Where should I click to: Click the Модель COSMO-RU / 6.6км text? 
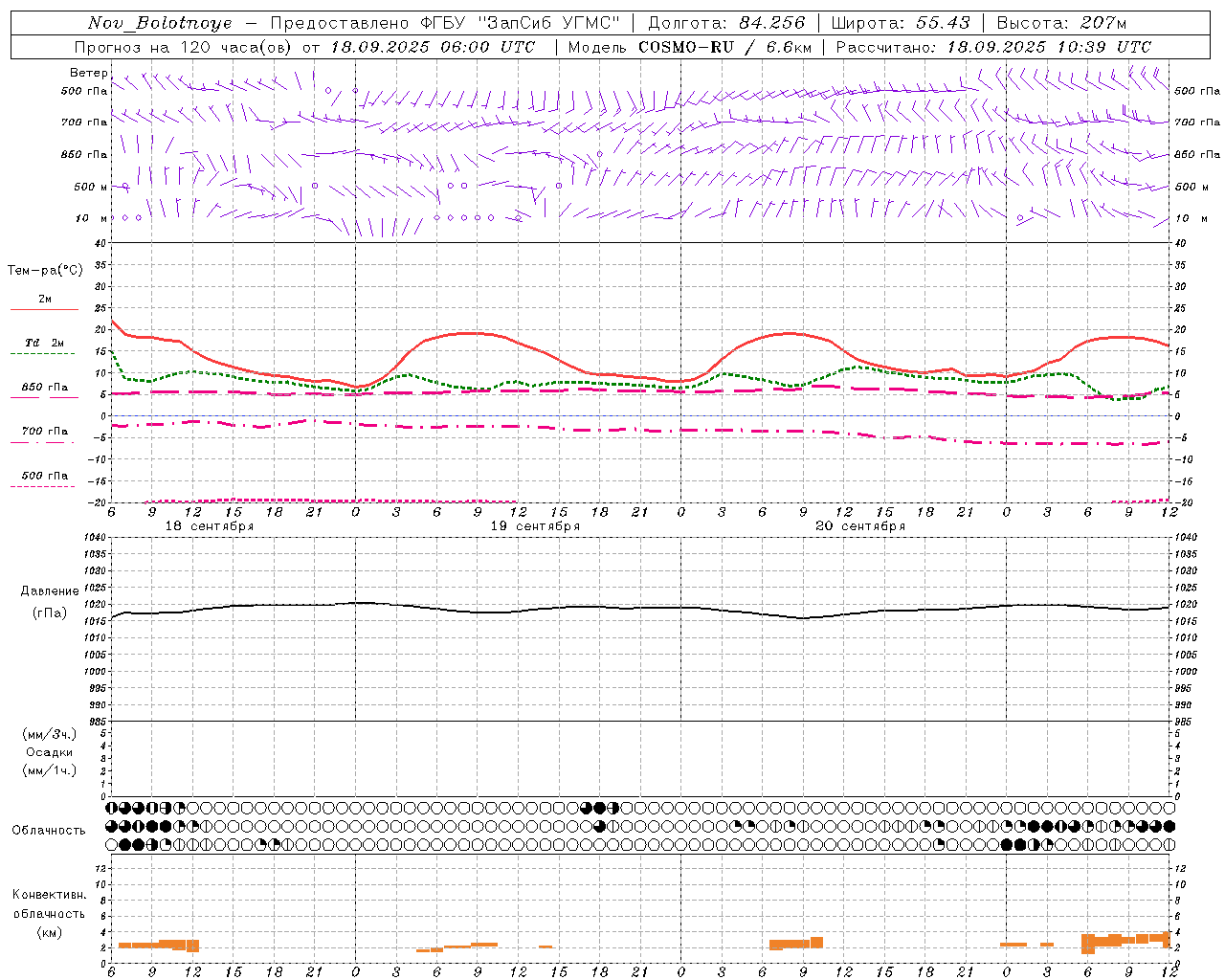pyautogui.click(x=689, y=47)
